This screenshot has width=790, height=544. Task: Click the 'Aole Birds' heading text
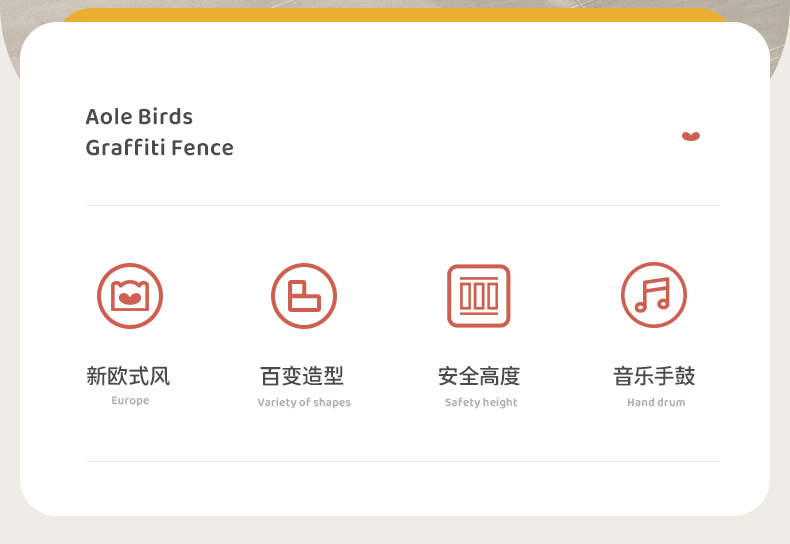(x=139, y=116)
